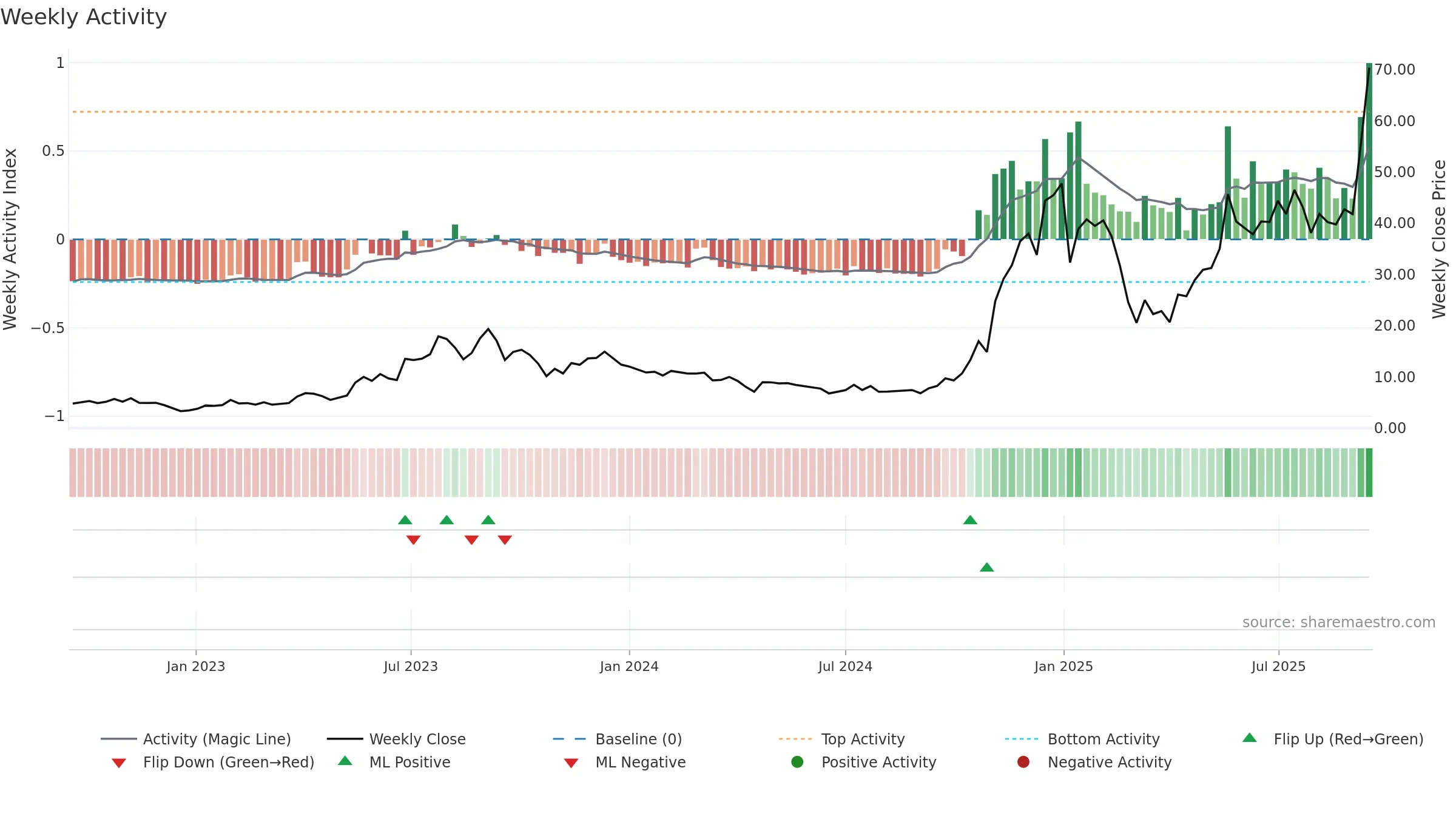Toggle Flip Up (Red→Green) legend entry
Image resolution: width=1456 pixels, height=819 pixels.
point(1333,739)
